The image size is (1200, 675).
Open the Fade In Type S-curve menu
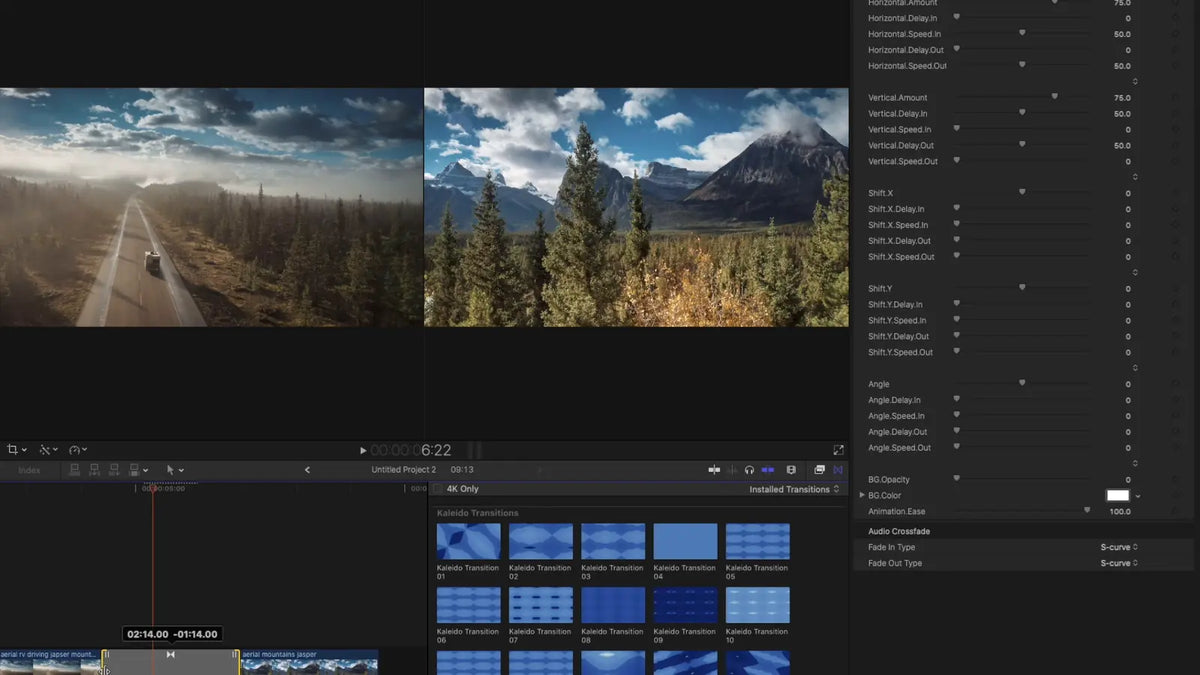tap(1119, 547)
